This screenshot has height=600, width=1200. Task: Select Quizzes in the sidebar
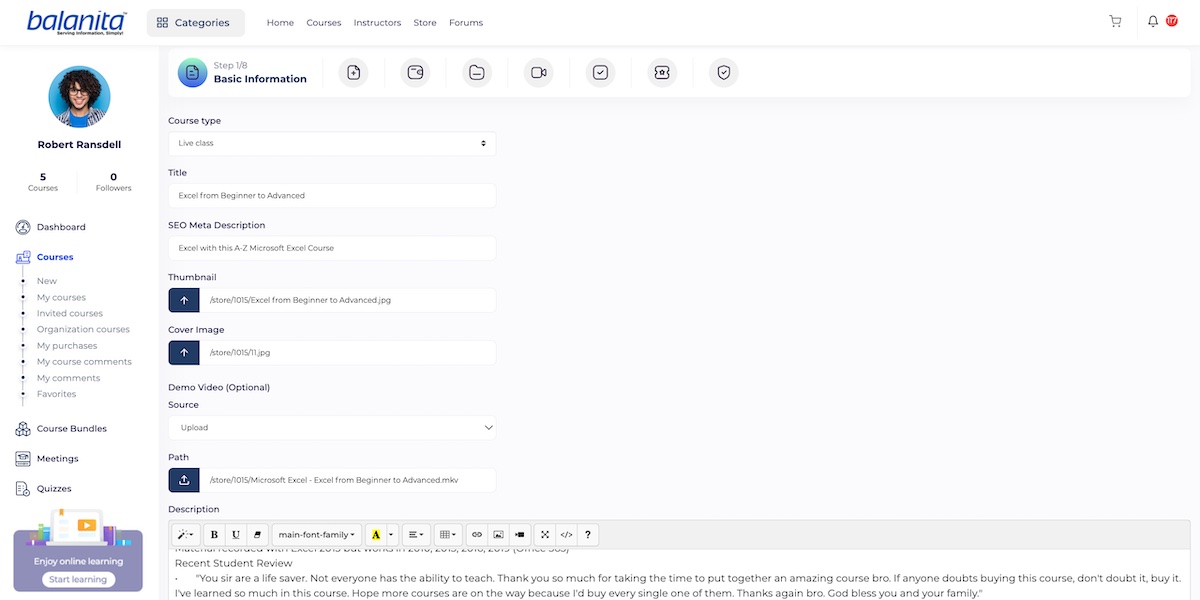54,489
